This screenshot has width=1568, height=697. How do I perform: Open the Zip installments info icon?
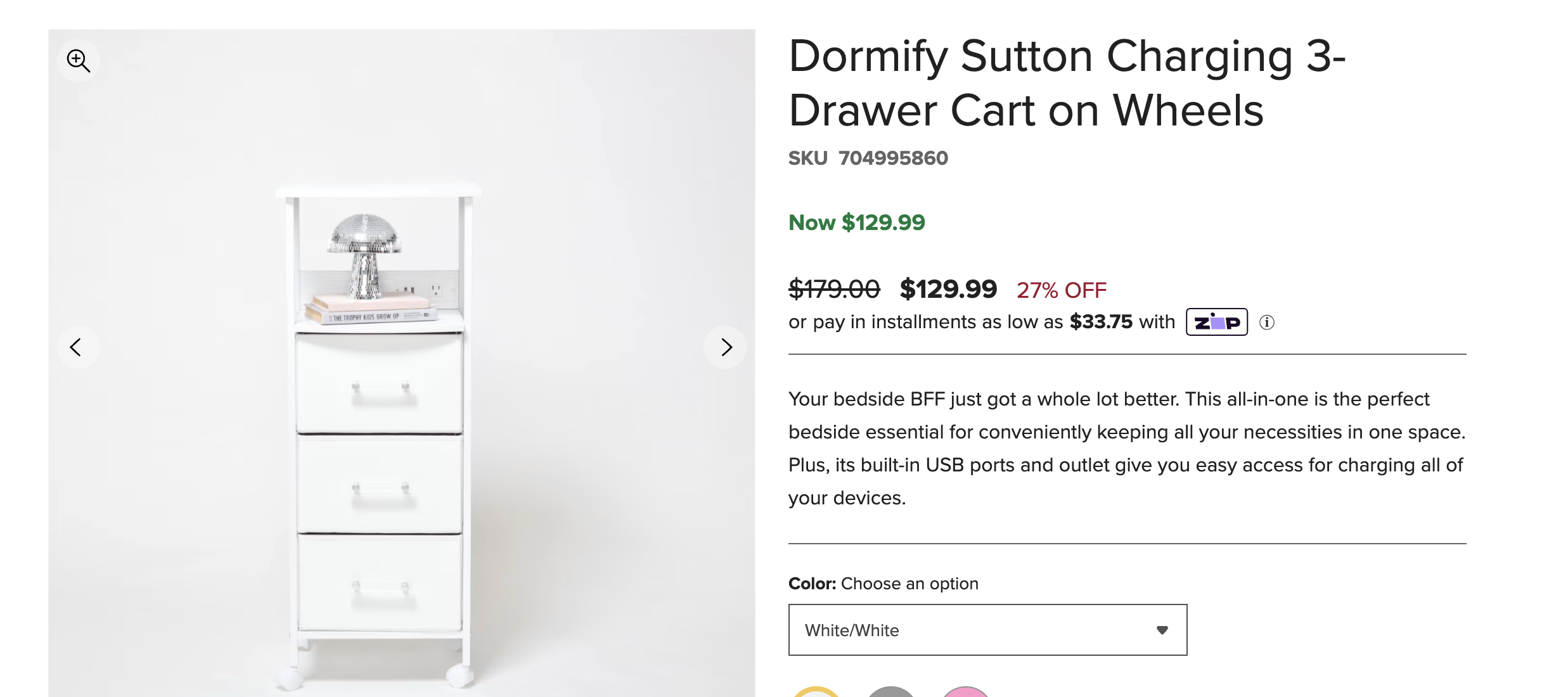[x=1266, y=323]
